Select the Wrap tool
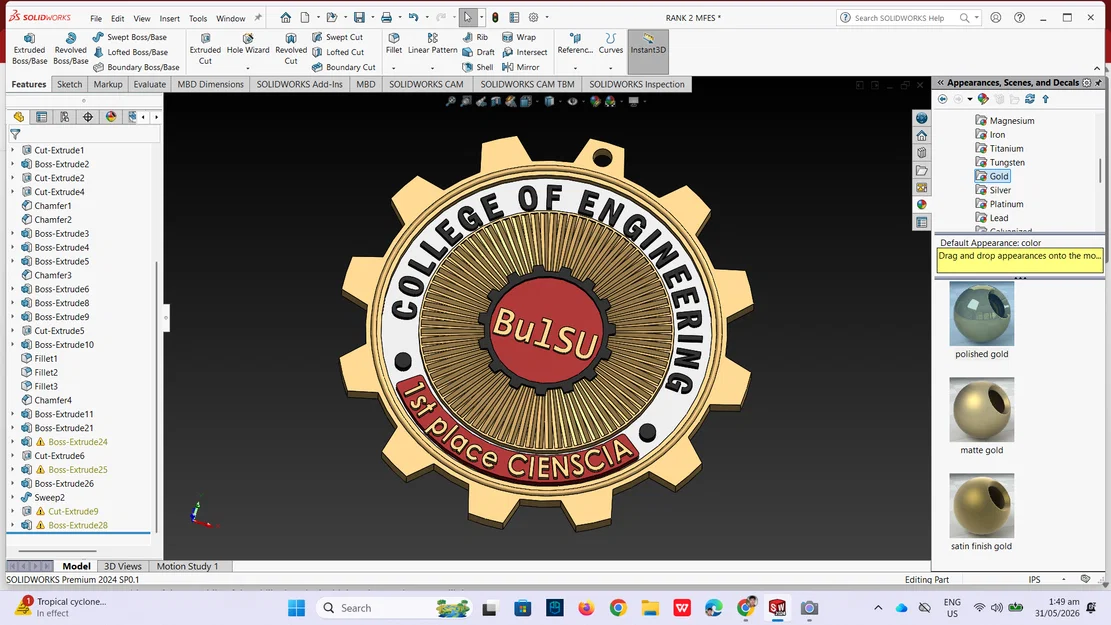 (519, 37)
